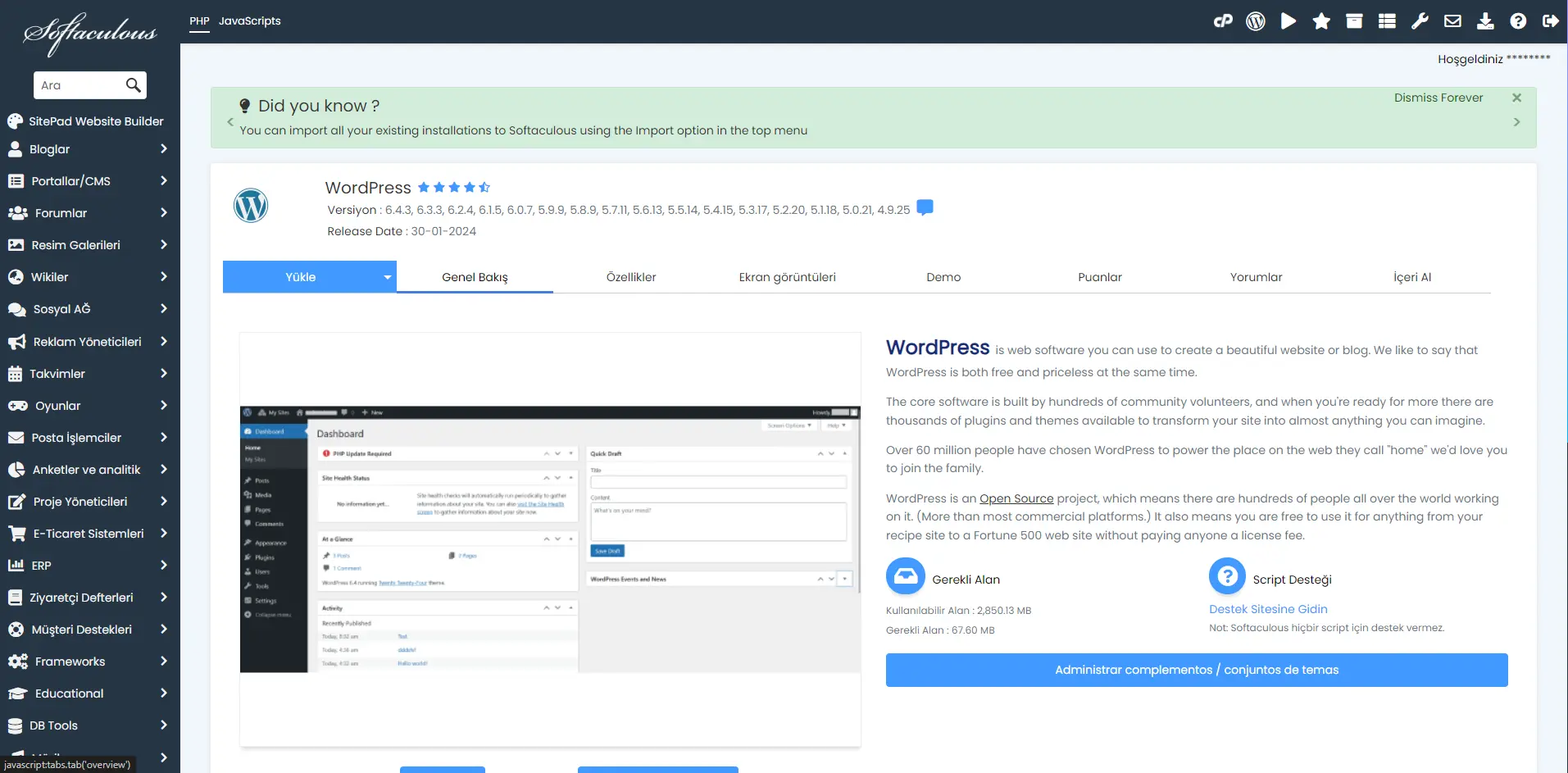
Task: Open the demo play icon in top bar
Action: pos(1288,21)
